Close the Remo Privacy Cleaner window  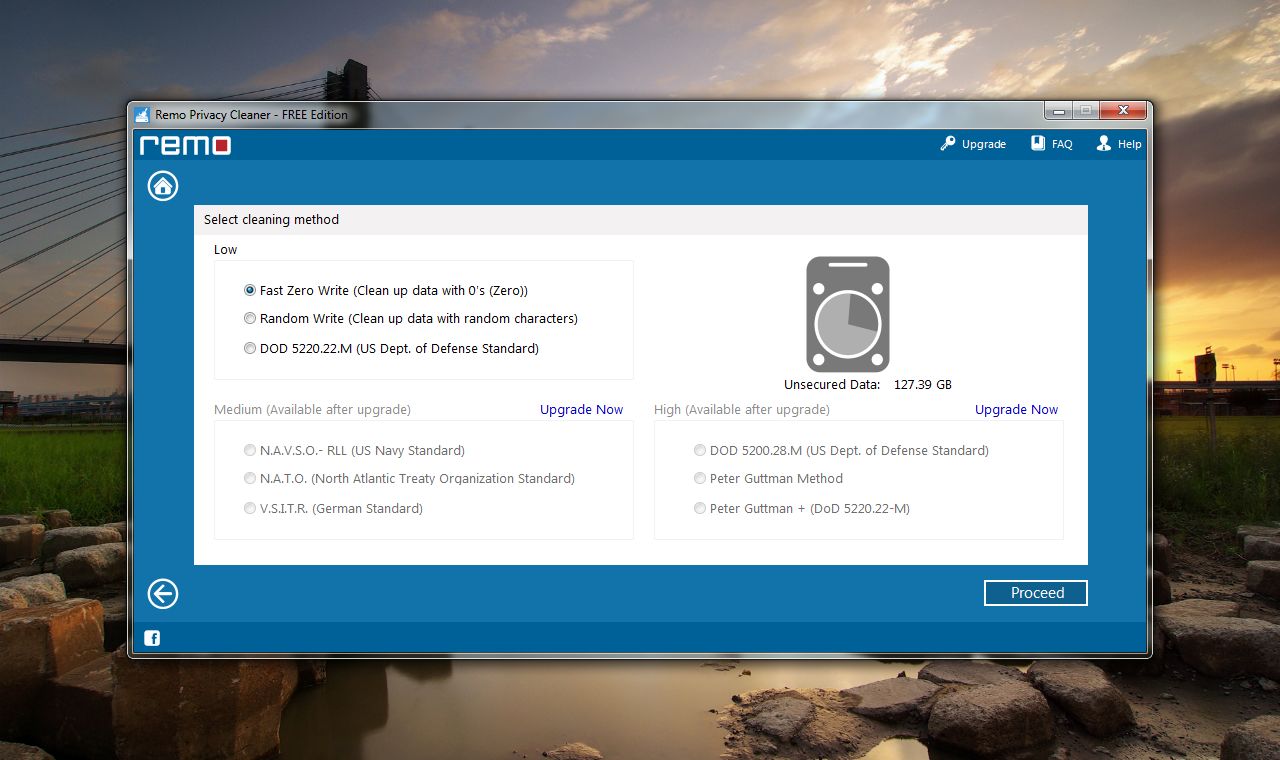[x=1123, y=110]
